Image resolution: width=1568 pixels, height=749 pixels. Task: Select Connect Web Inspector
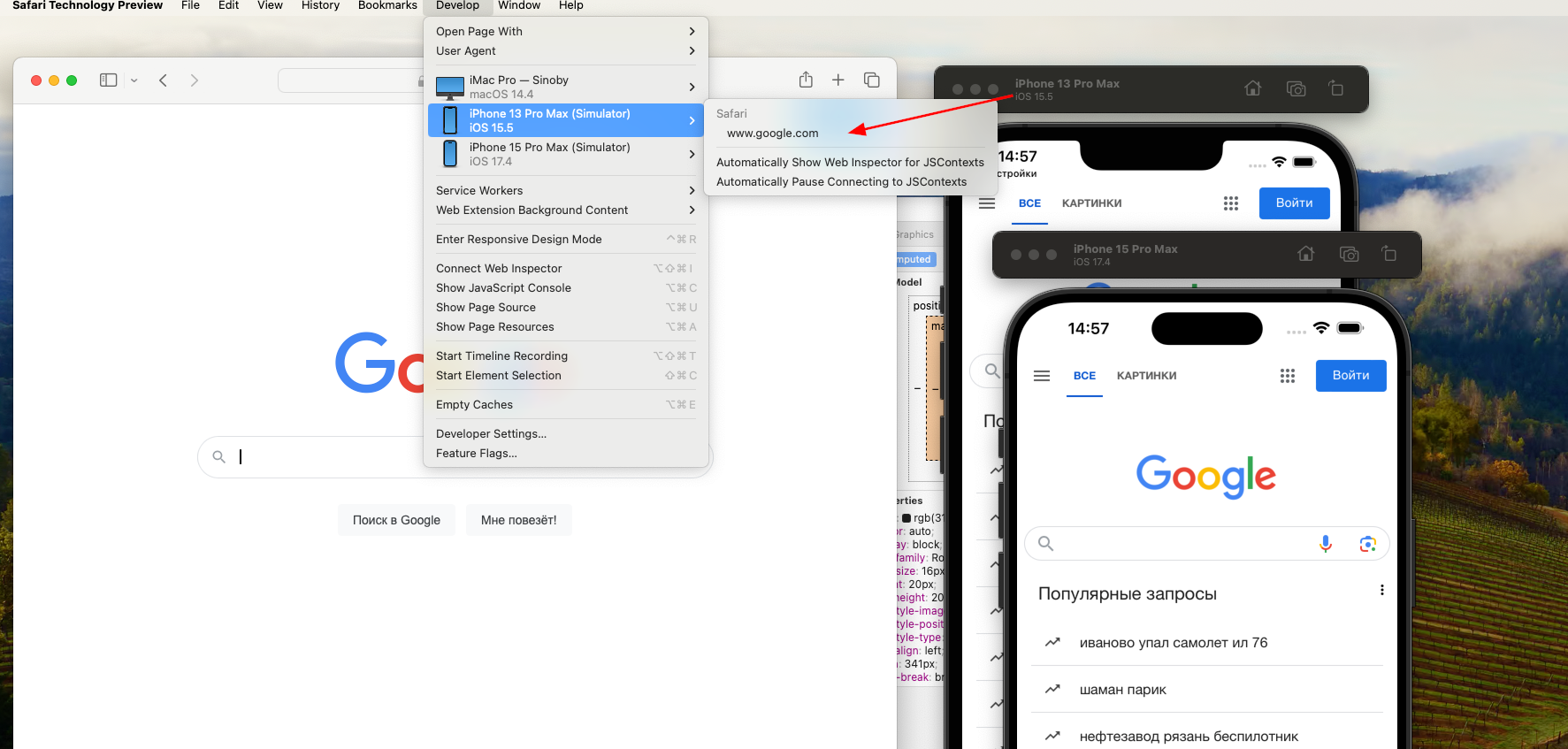[566, 268]
